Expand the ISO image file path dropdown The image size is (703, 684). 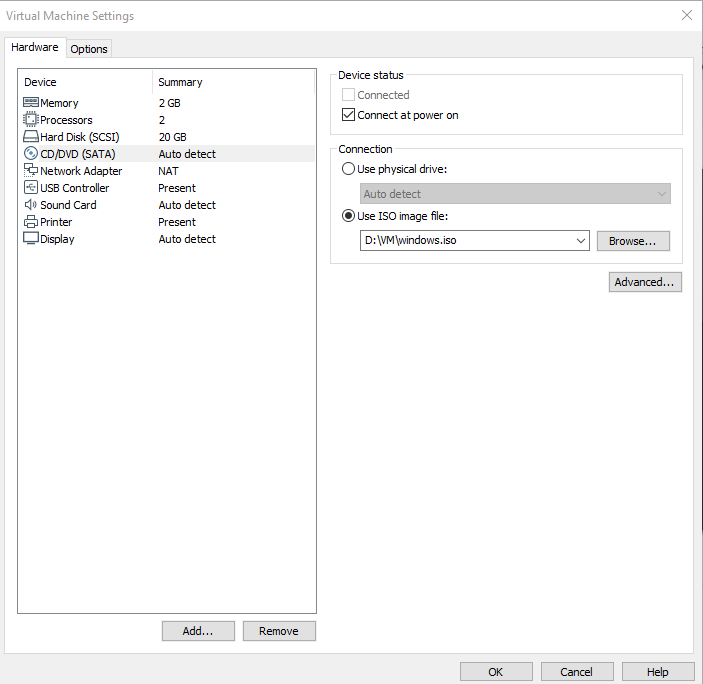tap(581, 241)
